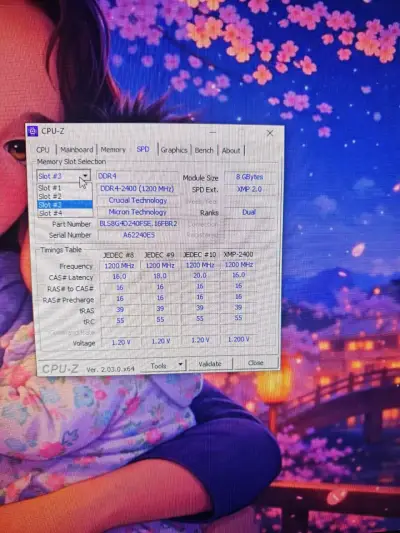400x533 pixels.
Task: Click the JEDEC #9 CAS# Latency 18.0 value
Action: (160, 276)
